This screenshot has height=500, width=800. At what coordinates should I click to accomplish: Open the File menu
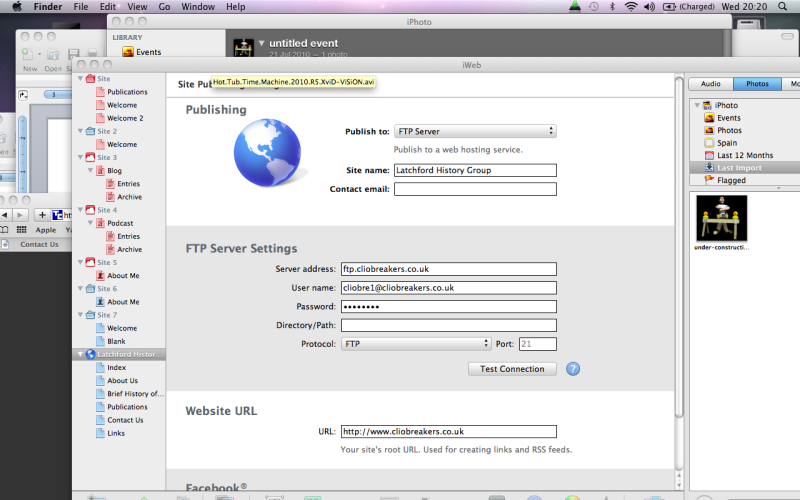(81, 7)
